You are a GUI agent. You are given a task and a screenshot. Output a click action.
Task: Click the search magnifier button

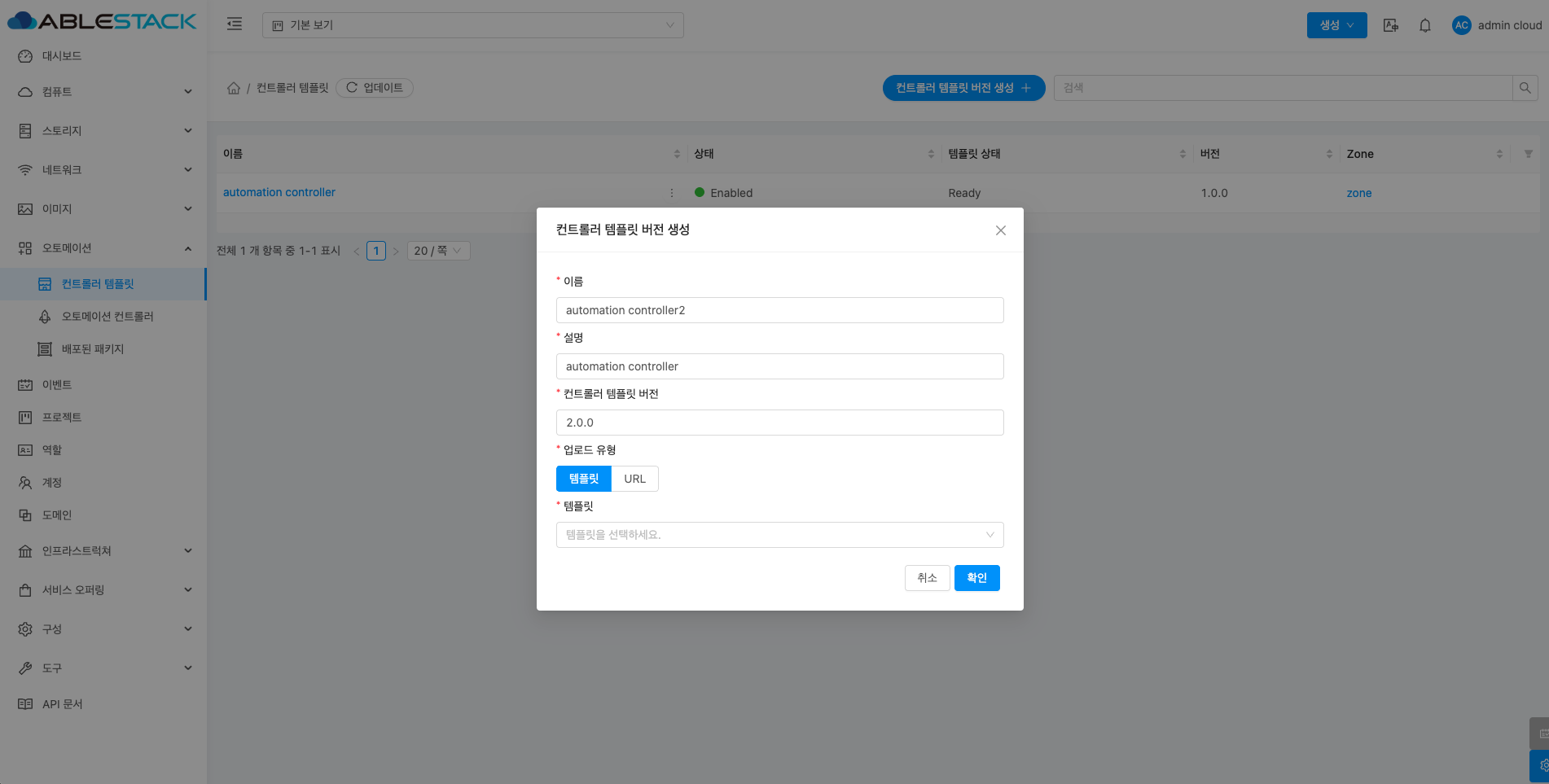pyautogui.click(x=1525, y=88)
